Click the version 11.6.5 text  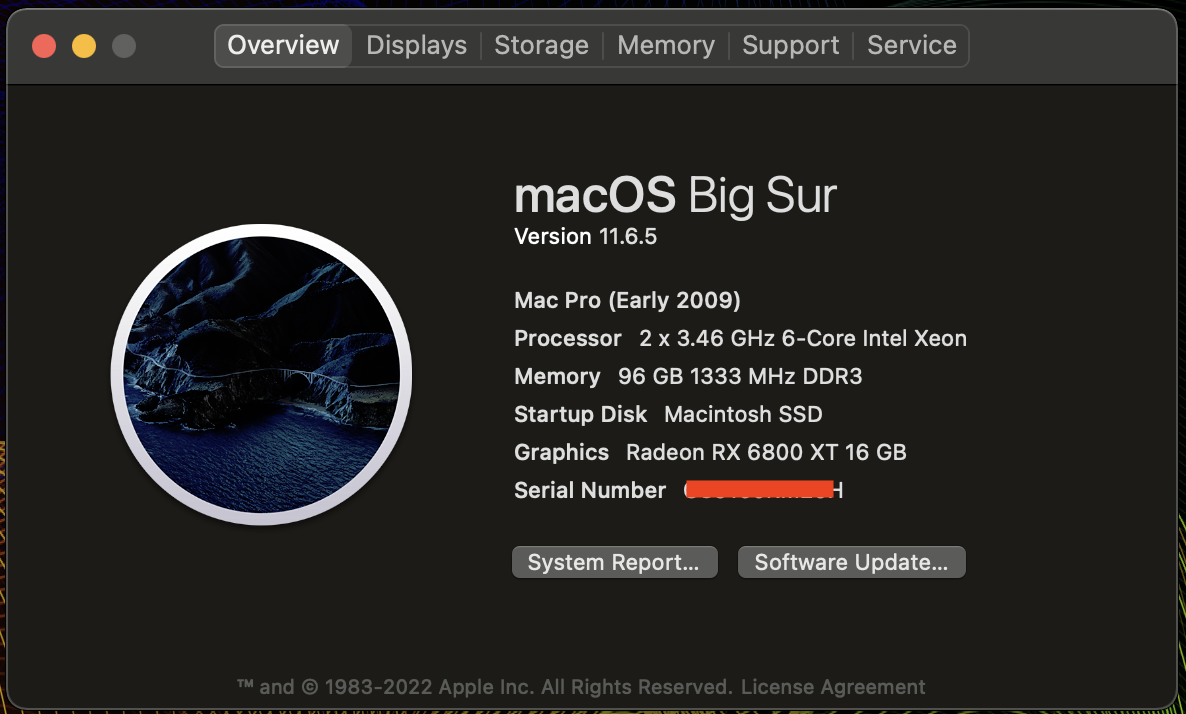click(x=585, y=237)
